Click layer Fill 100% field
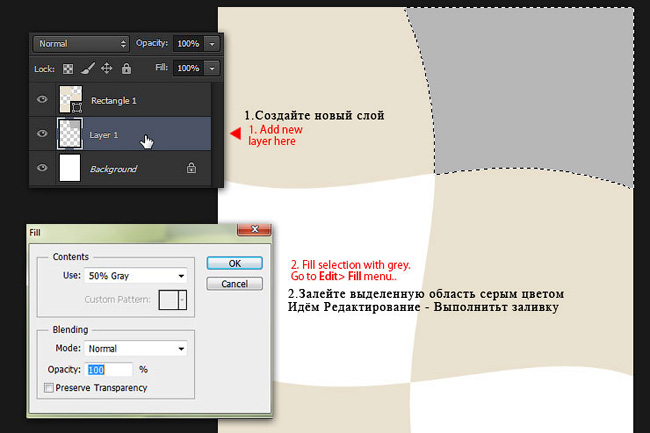The height and width of the screenshot is (433, 650). [189, 68]
